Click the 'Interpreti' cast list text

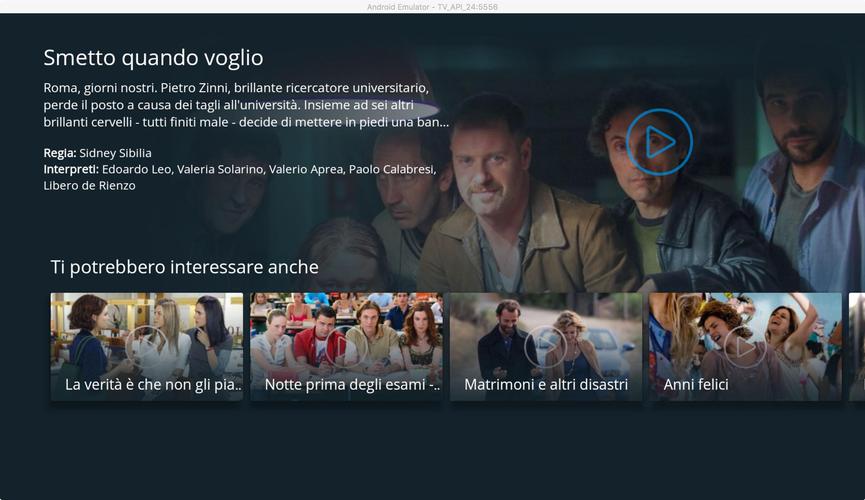pos(240,177)
